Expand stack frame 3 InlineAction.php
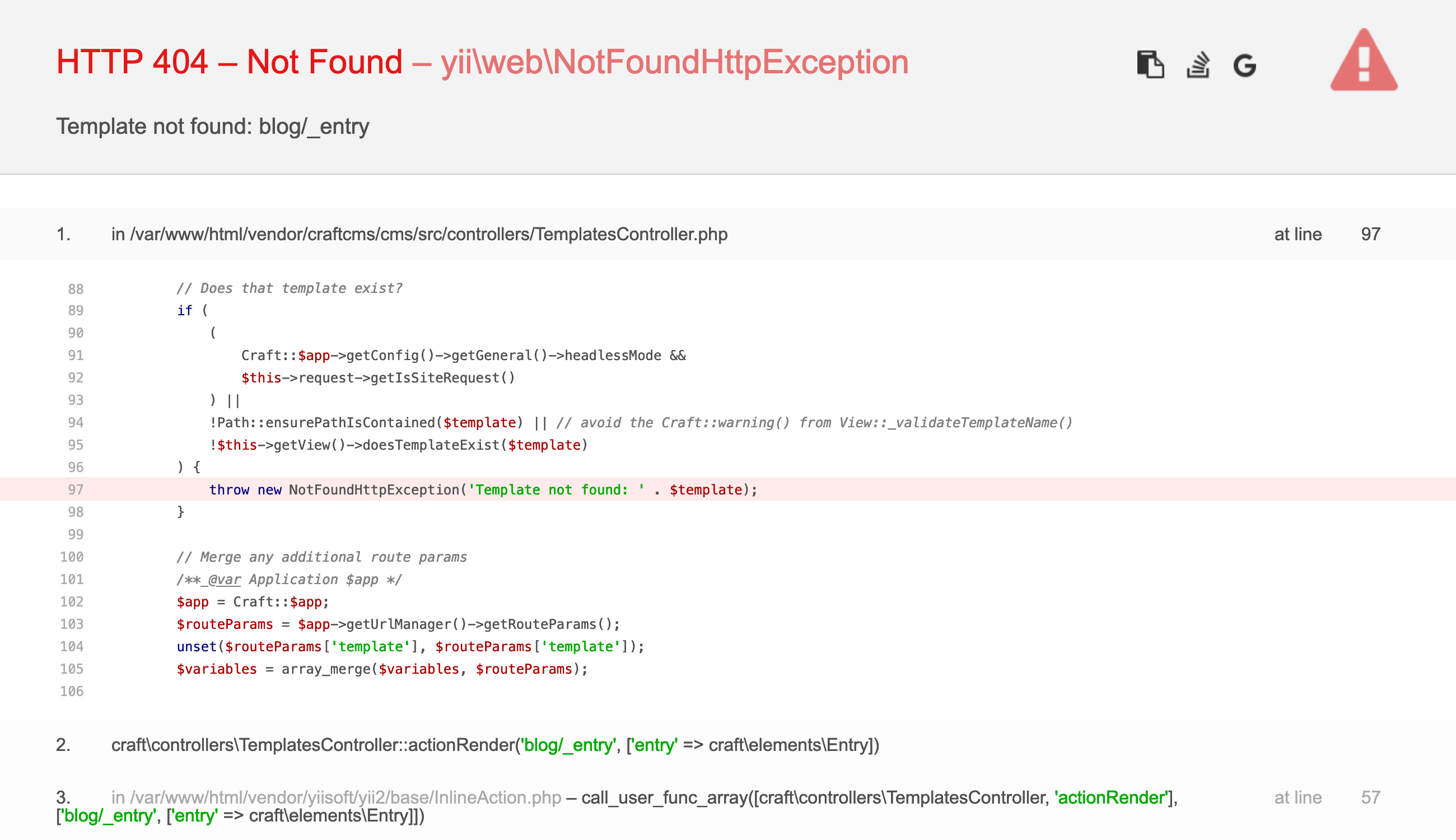Screen dimensions: 1456x840 tap(338, 797)
